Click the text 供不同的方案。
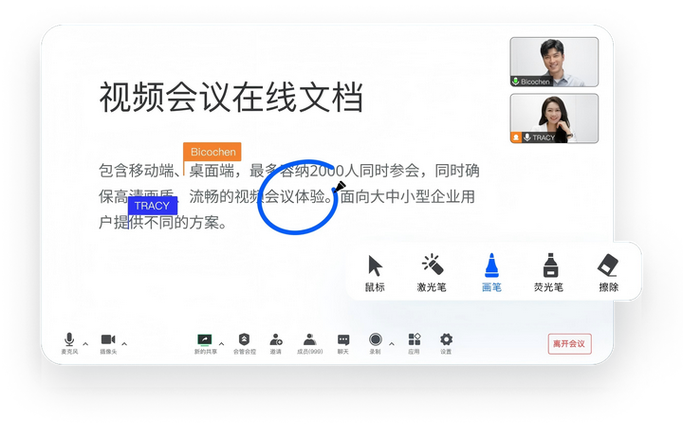683x439 pixels. click(x=178, y=223)
